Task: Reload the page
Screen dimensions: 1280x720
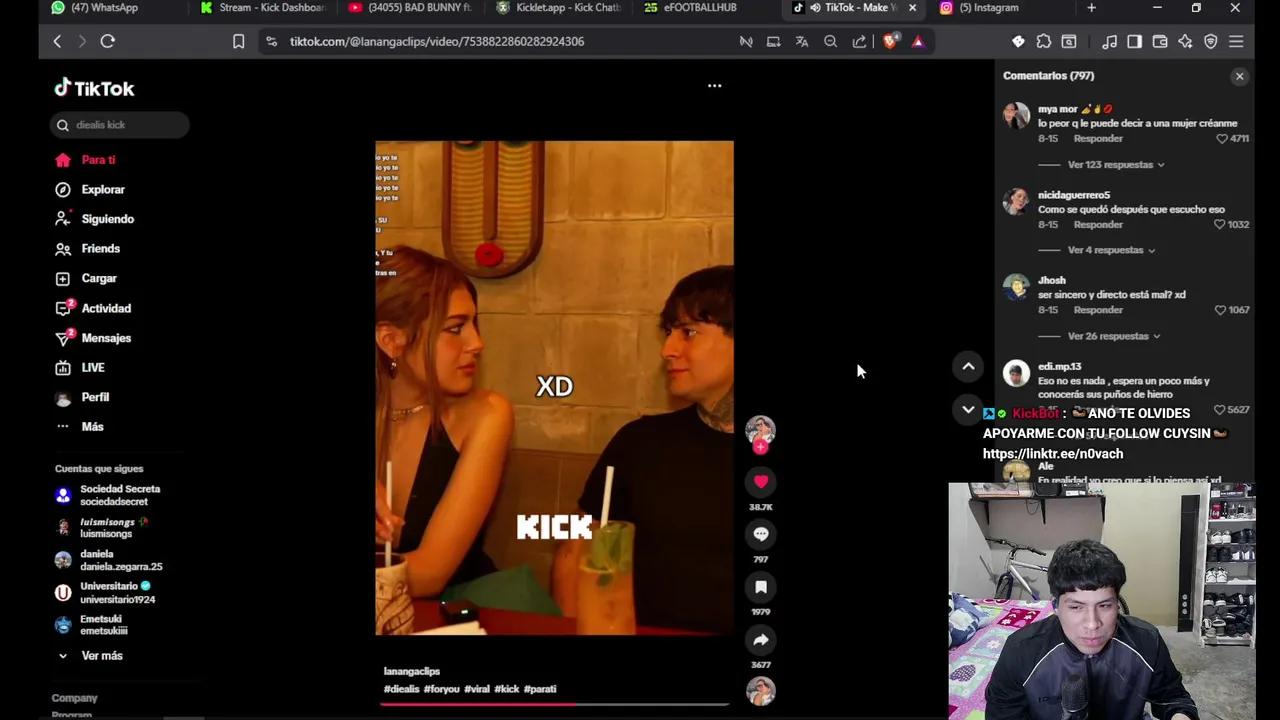Action: click(108, 41)
